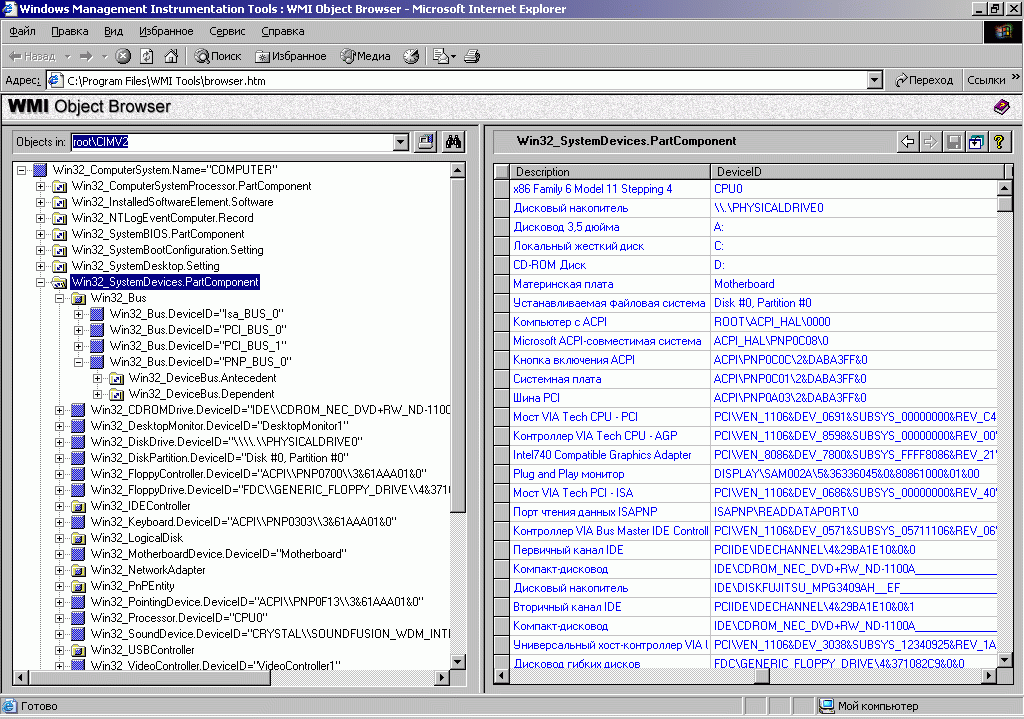Click the Переход go button

(x=923, y=80)
